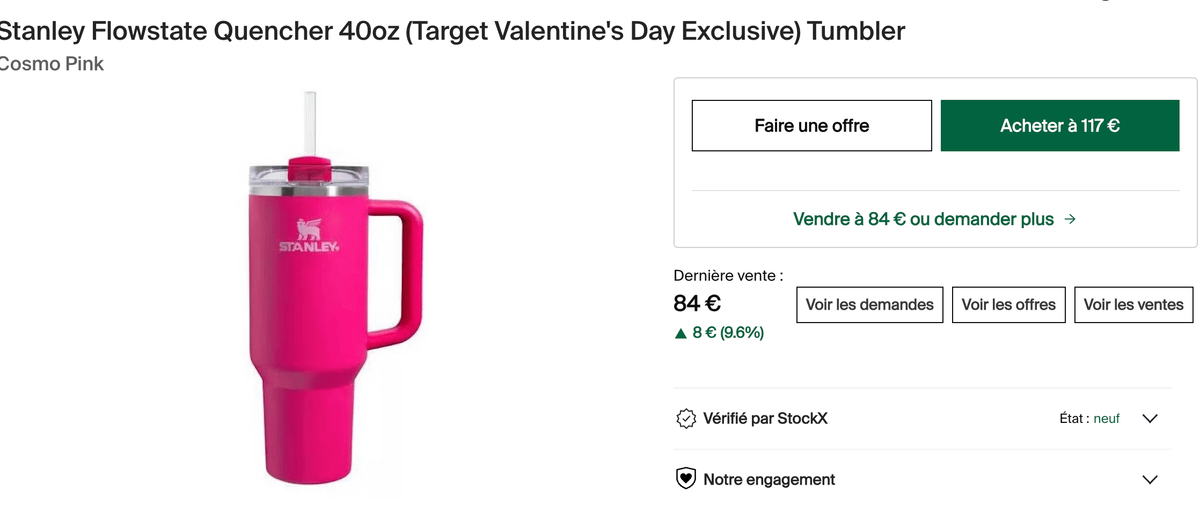Select "Voir les offres"
Screen dimensions: 1200x526
tap(1008, 305)
